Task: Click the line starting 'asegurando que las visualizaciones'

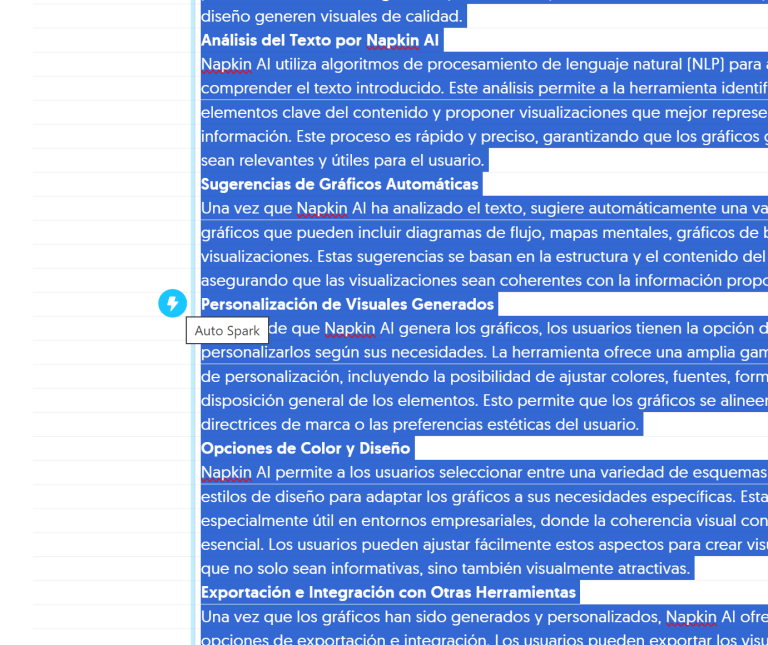Action: [484, 280]
